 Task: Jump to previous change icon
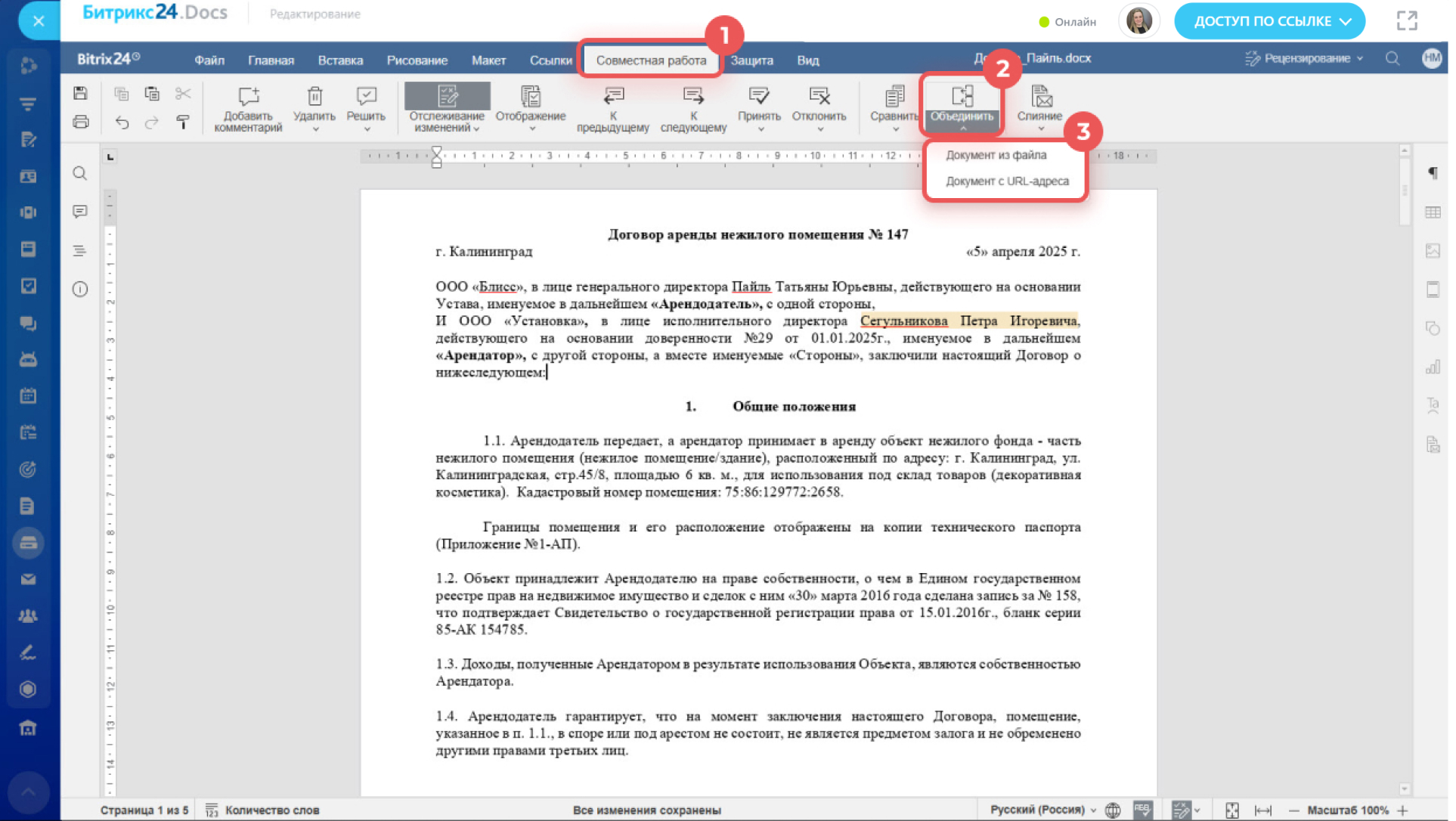tap(613, 97)
